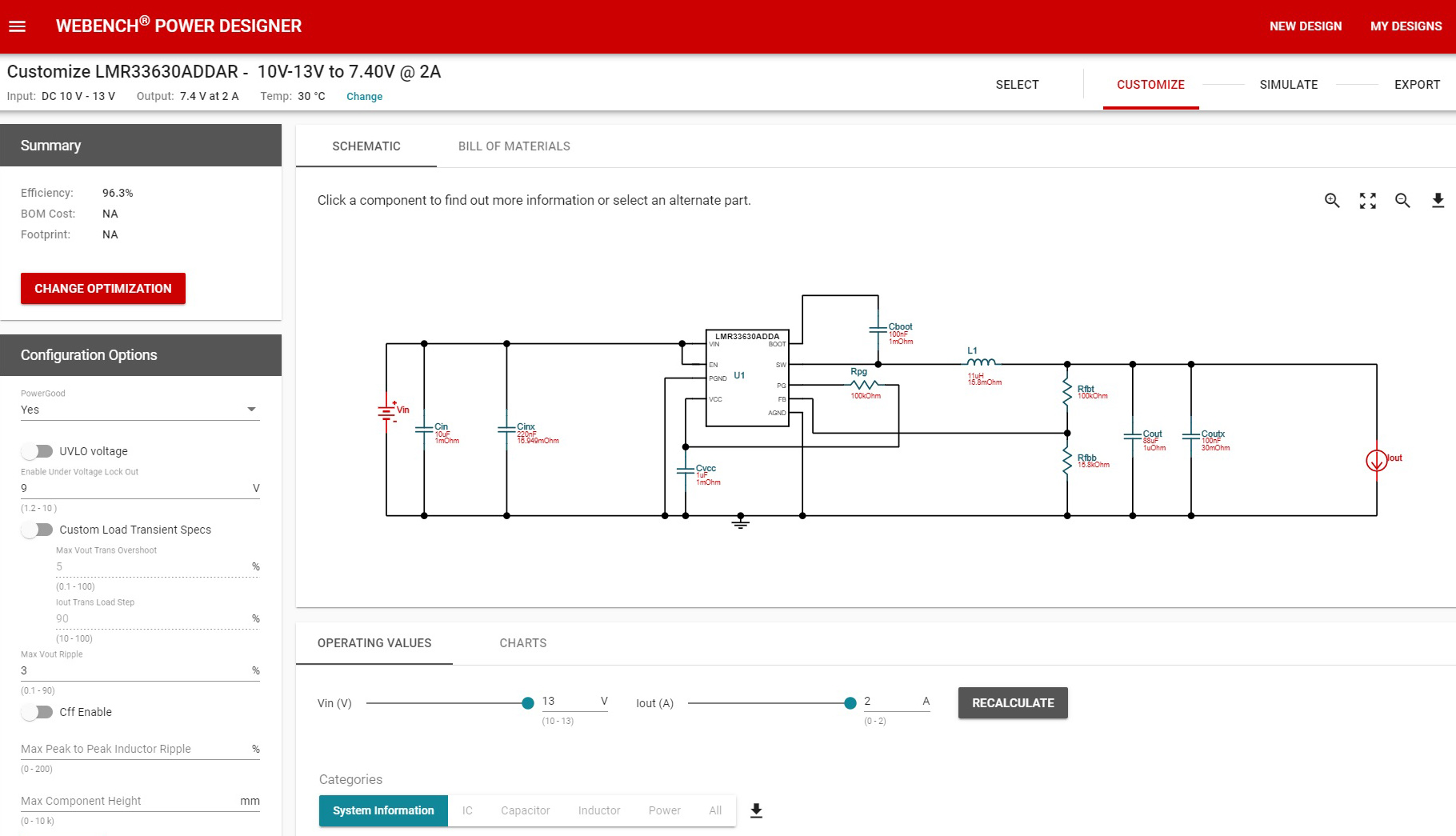Download the operating values table

pyautogui.click(x=756, y=810)
